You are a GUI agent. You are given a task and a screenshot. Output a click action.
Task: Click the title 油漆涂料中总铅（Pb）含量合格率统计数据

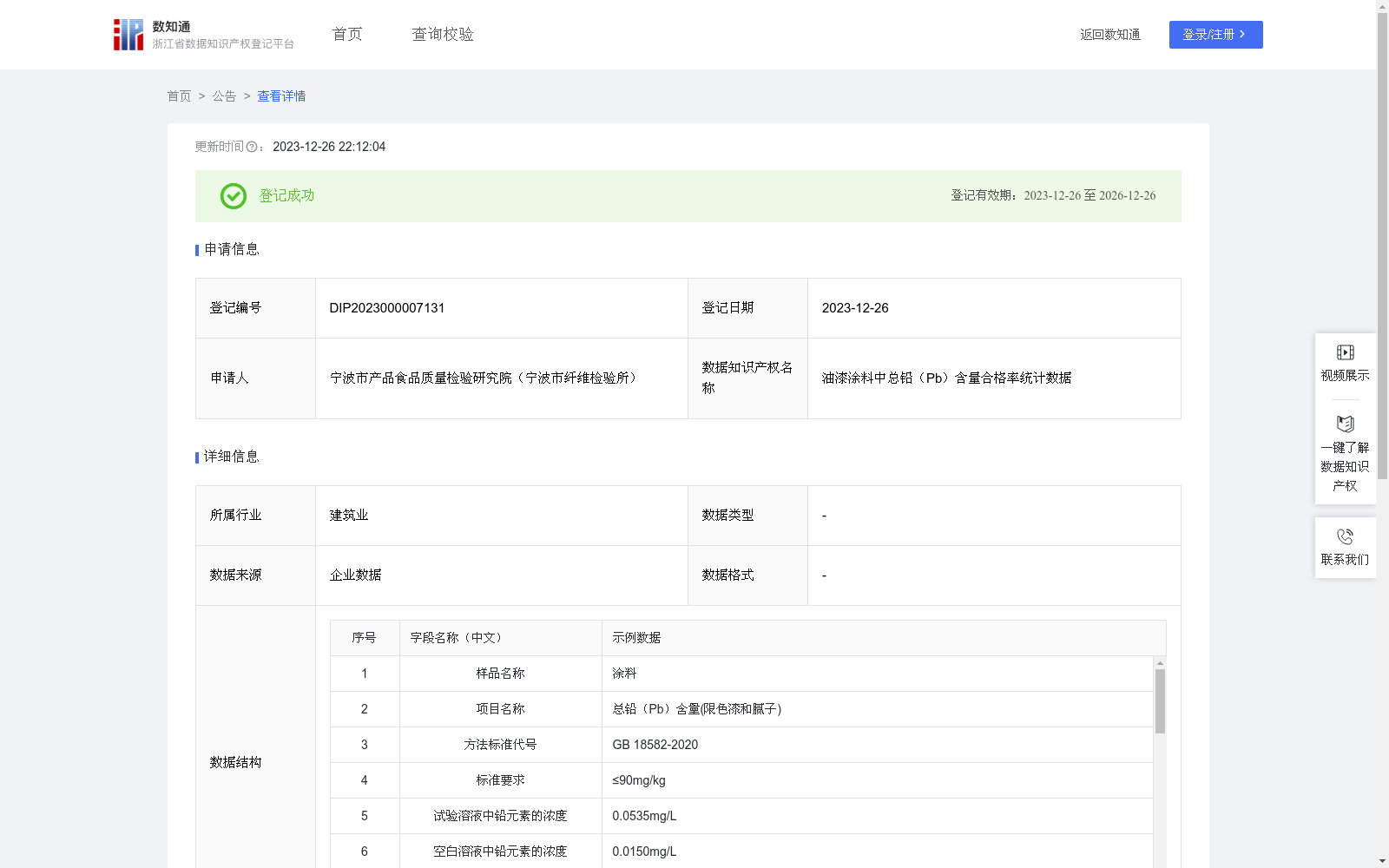click(946, 378)
